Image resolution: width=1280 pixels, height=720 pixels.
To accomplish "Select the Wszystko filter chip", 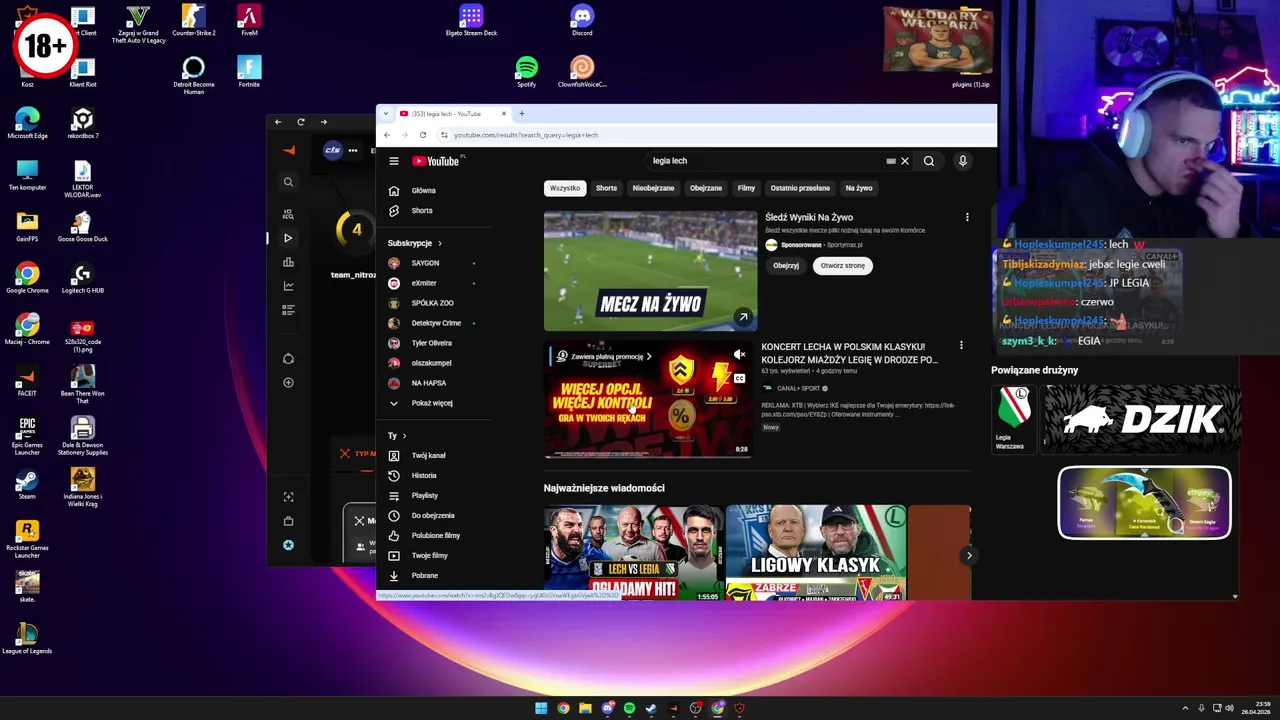I will 565,188.
